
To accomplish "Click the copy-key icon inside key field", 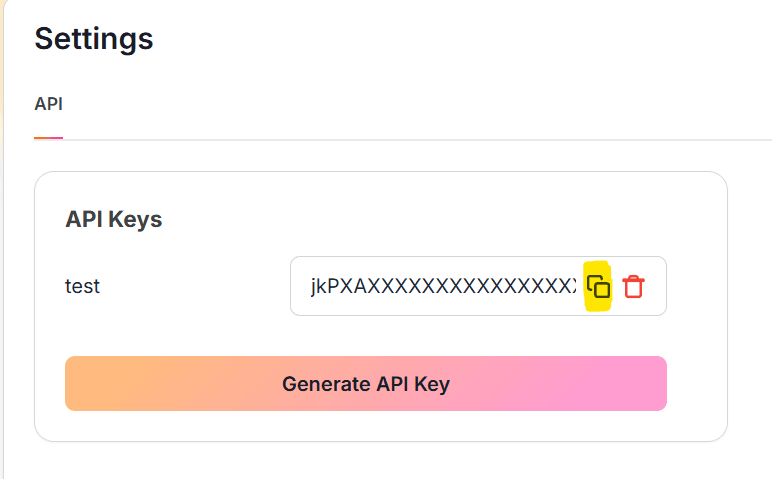I will (x=598, y=287).
